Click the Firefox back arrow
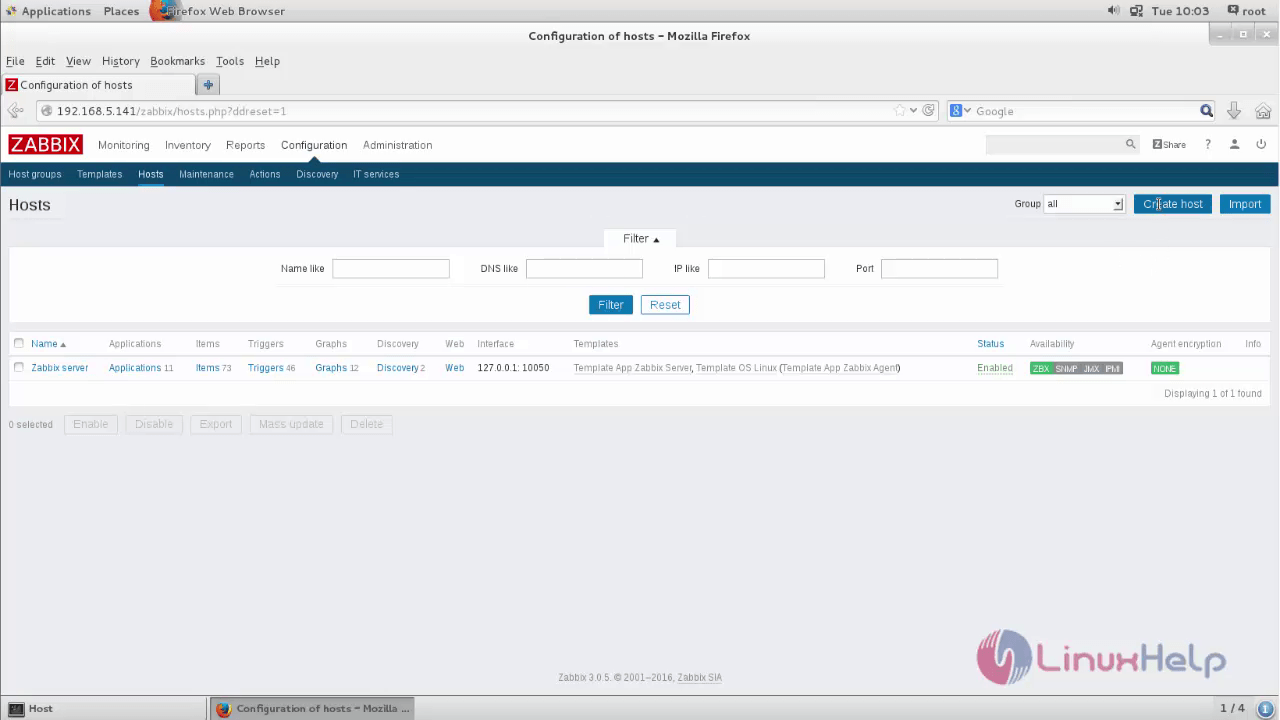The height and width of the screenshot is (720, 1280). (x=16, y=111)
